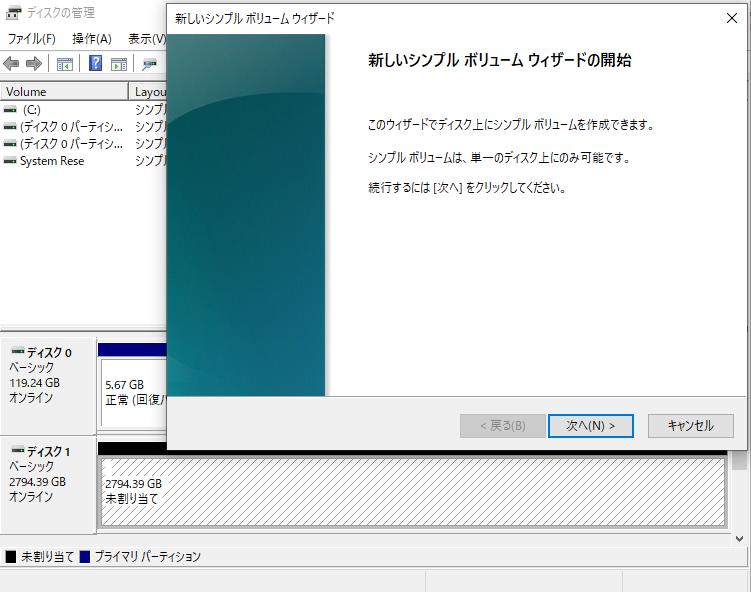Open the 操作(A) menu
751x592 pixels.
(91, 39)
